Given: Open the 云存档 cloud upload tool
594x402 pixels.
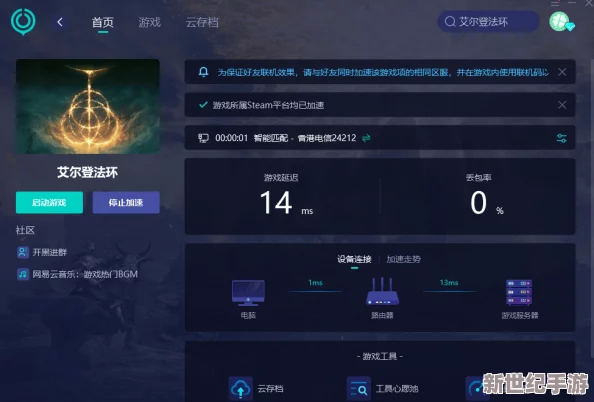Looking at the screenshot, I should click(x=241, y=388).
